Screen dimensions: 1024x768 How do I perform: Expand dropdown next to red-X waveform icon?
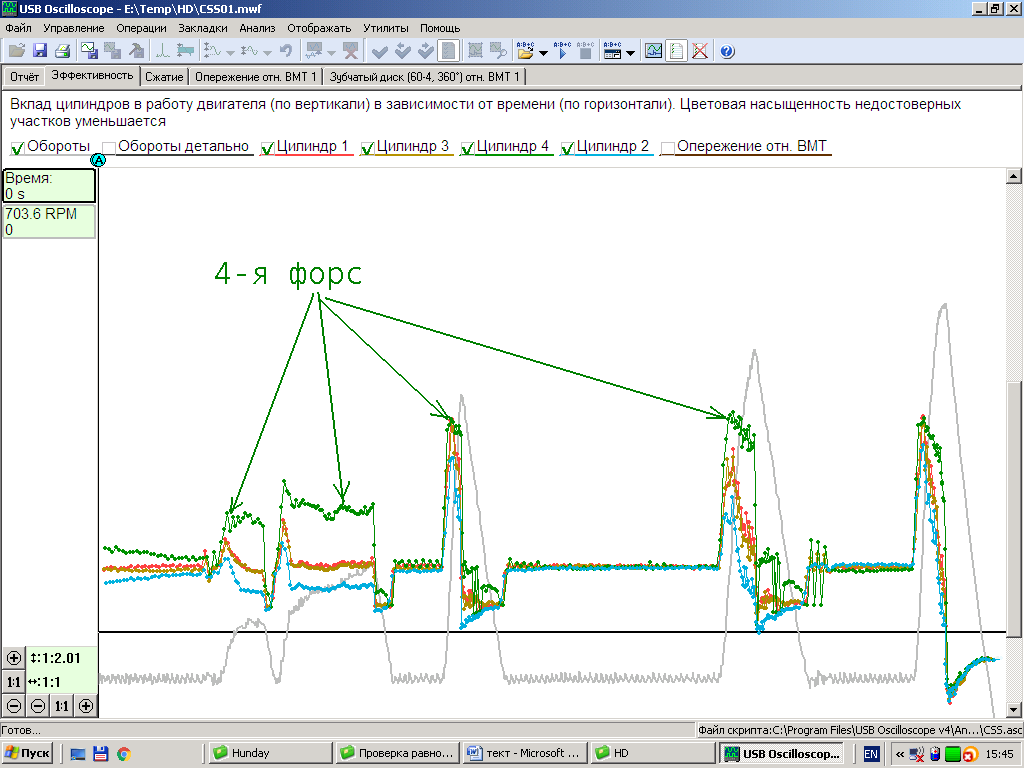(330, 51)
